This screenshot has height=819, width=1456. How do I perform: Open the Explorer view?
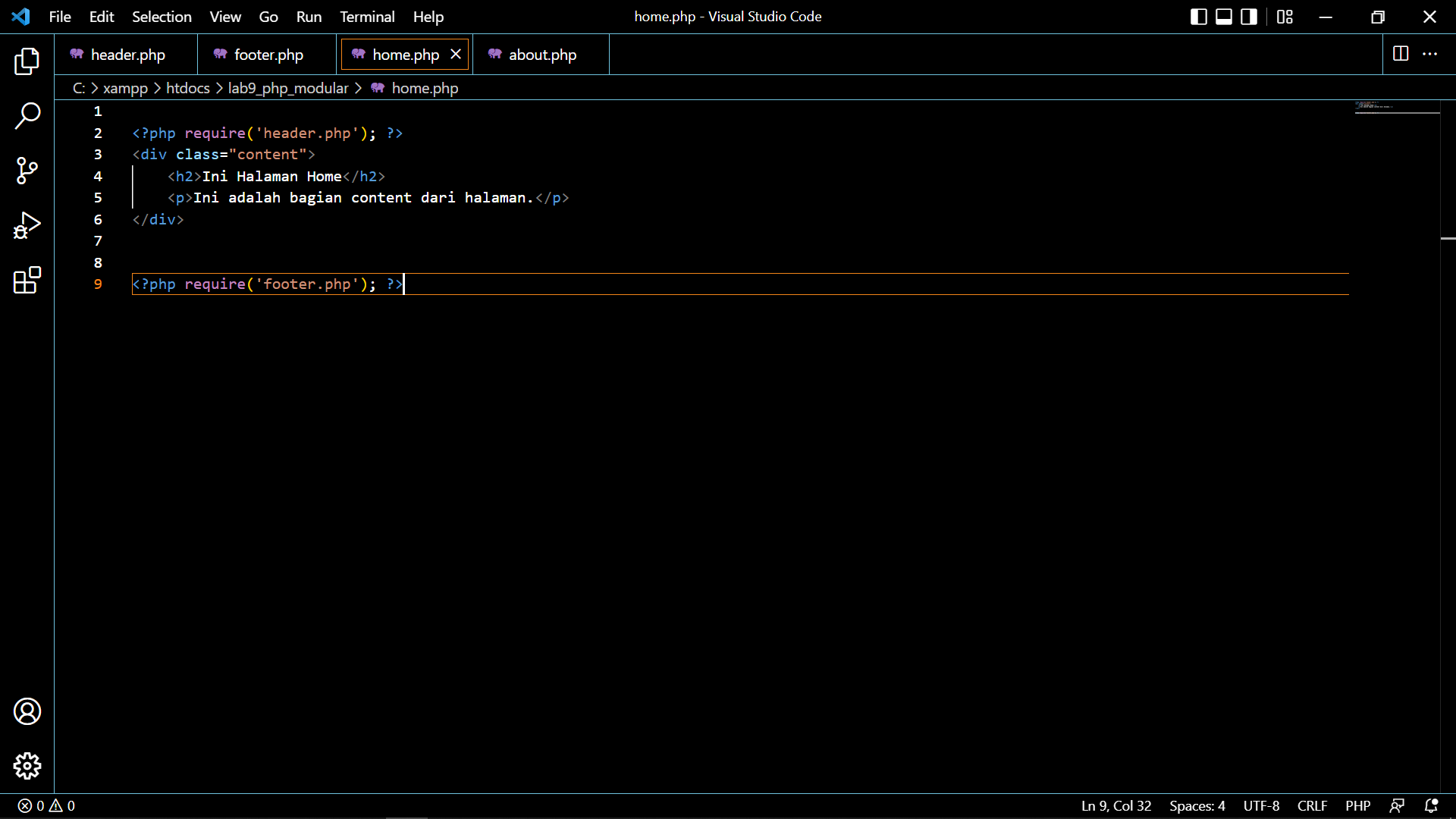(27, 61)
